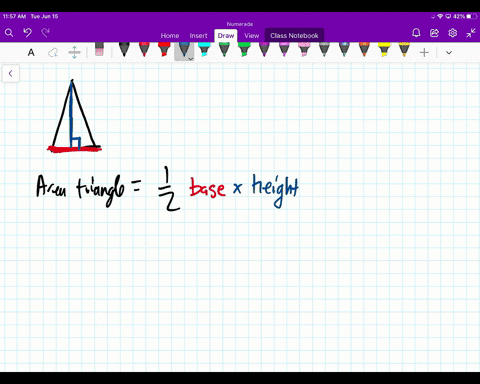Screen dimensions: 480x384
Task: Select the Draw tab
Action: click(x=226, y=36)
